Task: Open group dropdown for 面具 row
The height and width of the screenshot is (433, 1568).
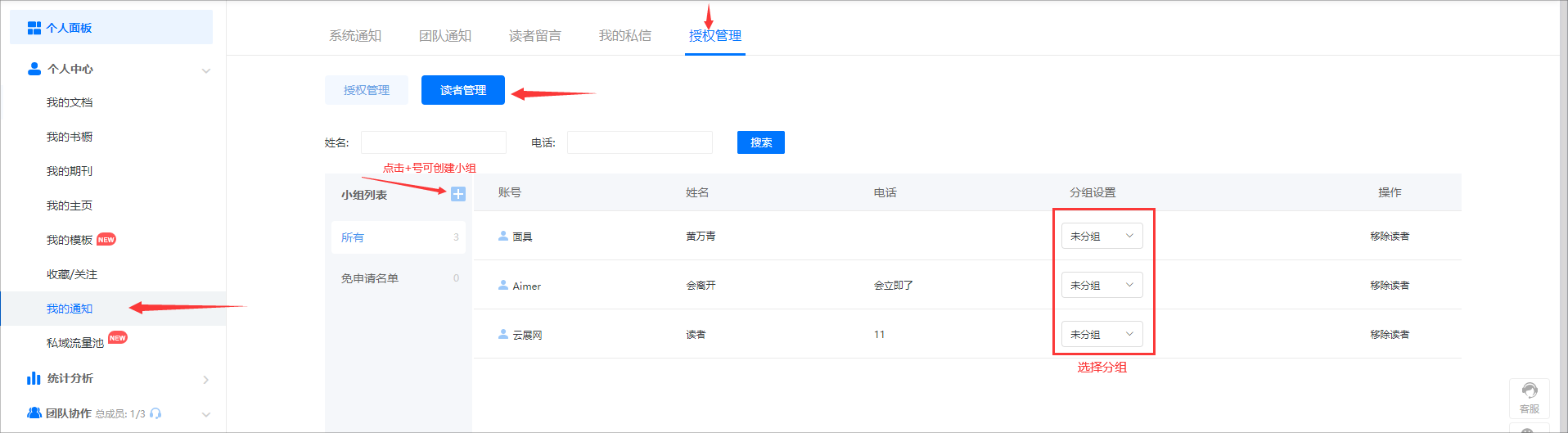Action: tap(1102, 236)
